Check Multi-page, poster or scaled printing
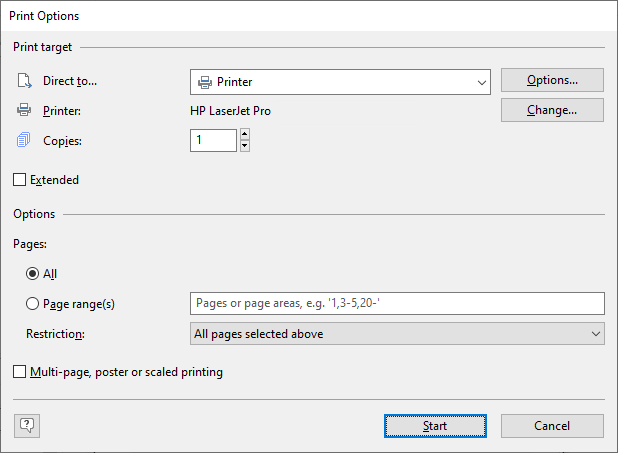This screenshot has width=618, height=453. pyautogui.click(x=19, y=371)
